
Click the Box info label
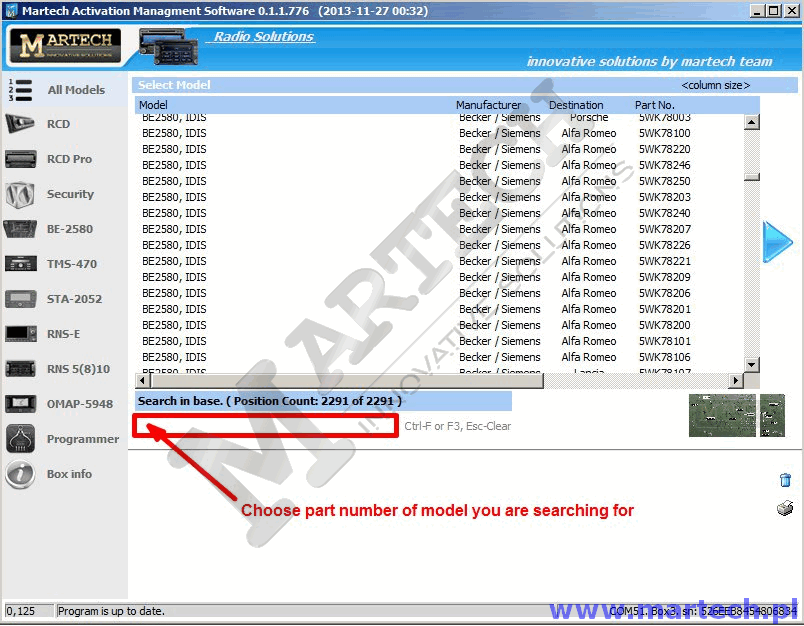[69, 474]
